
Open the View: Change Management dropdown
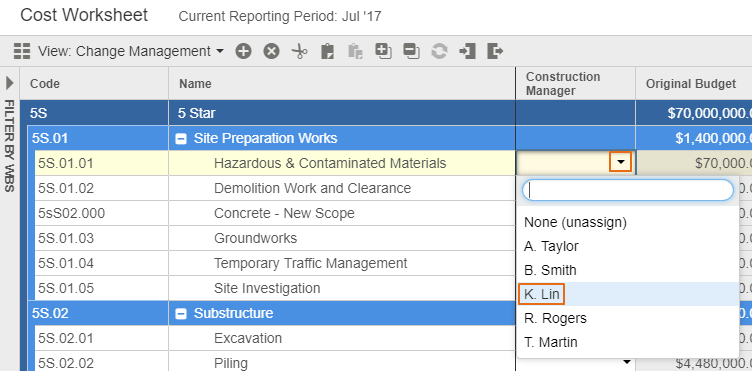(x=130, y=51)
